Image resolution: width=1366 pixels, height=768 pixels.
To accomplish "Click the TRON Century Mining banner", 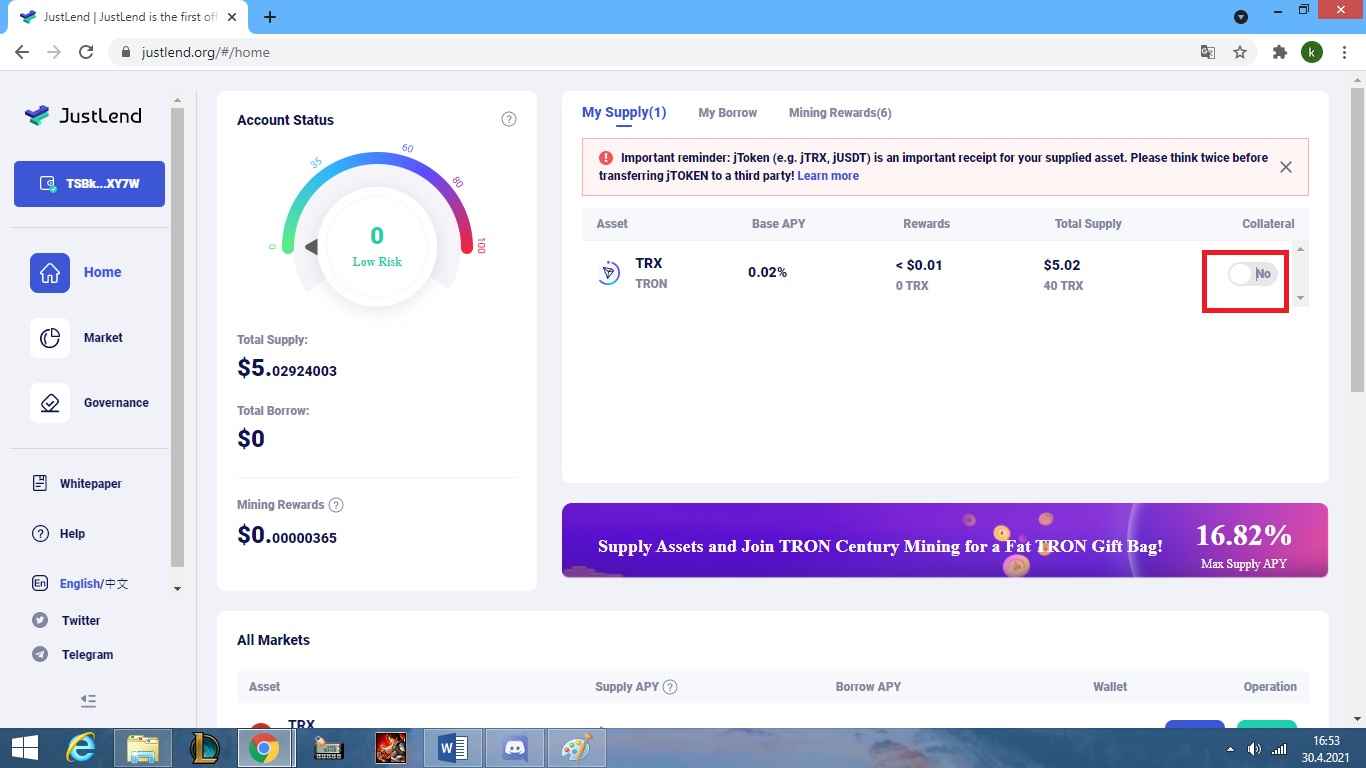I will point(945,540).
